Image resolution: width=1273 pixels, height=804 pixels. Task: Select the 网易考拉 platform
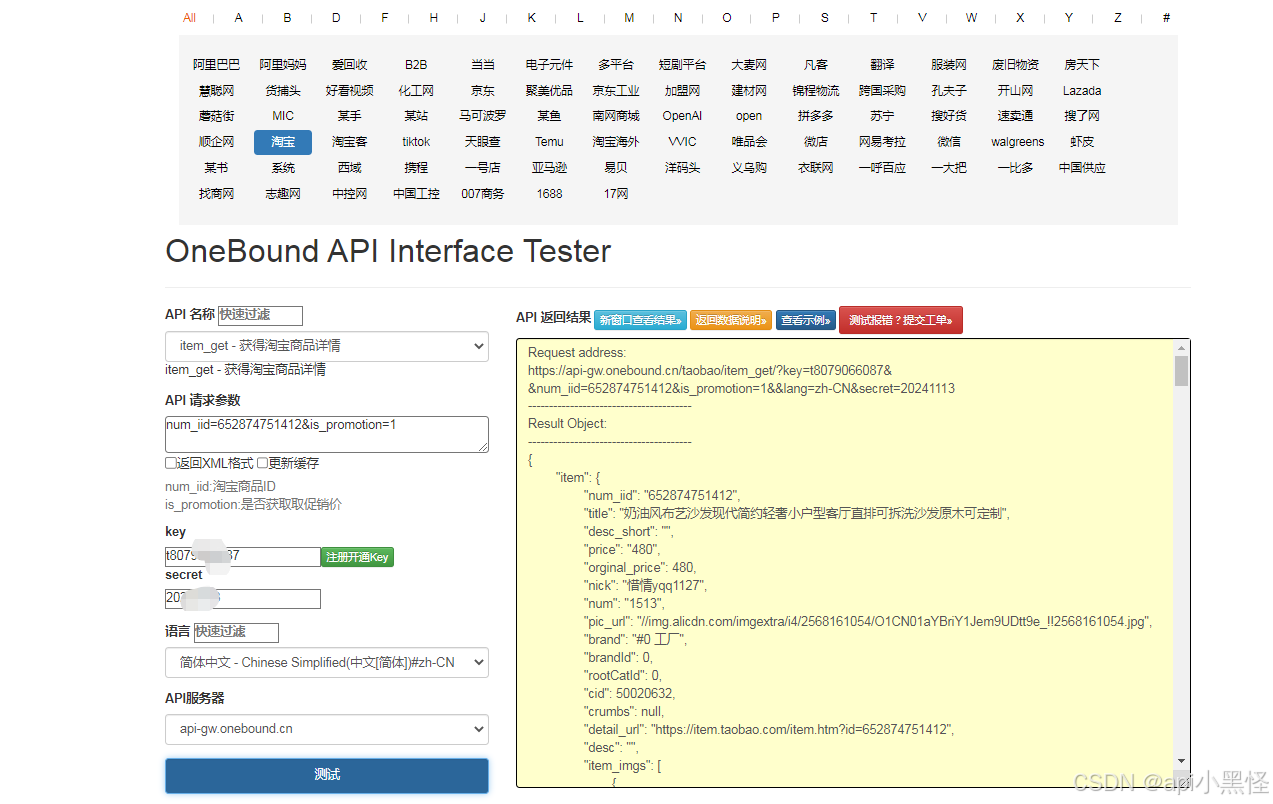pyautogui.click(x=882, y=142)
